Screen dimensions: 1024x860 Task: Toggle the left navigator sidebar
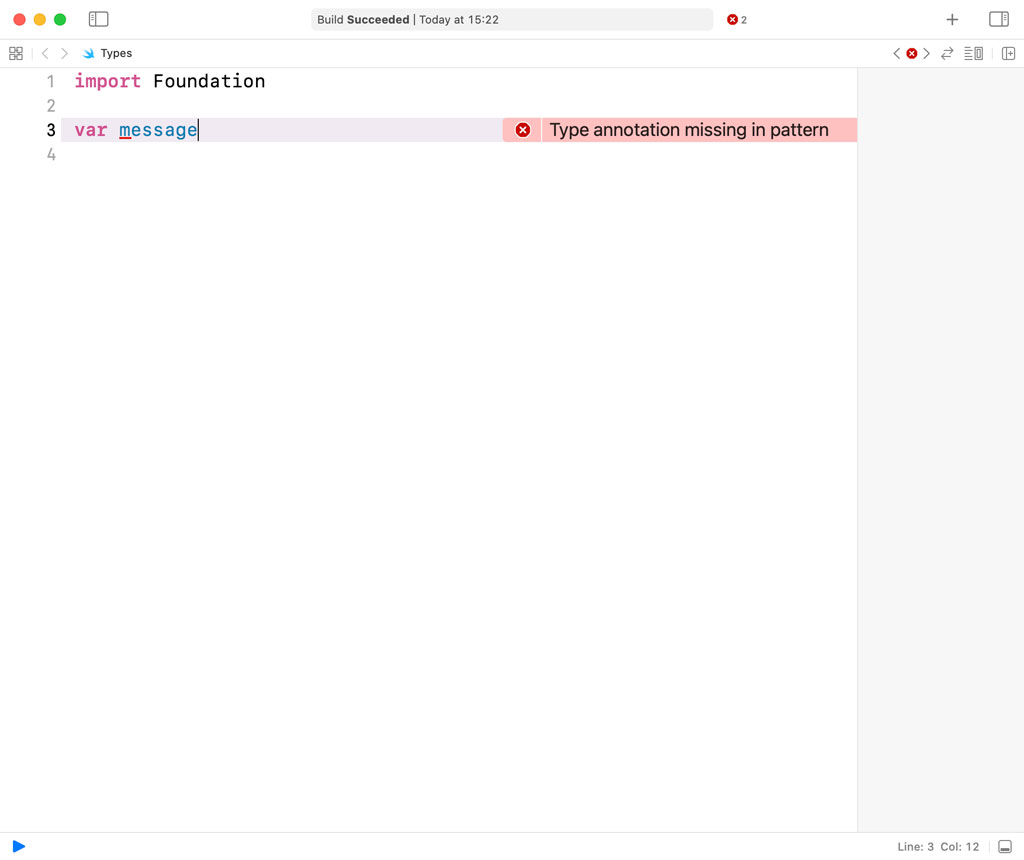point(98,18)
